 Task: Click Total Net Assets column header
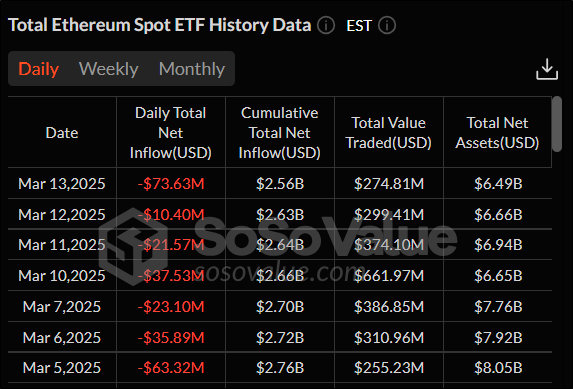point(497,133)
